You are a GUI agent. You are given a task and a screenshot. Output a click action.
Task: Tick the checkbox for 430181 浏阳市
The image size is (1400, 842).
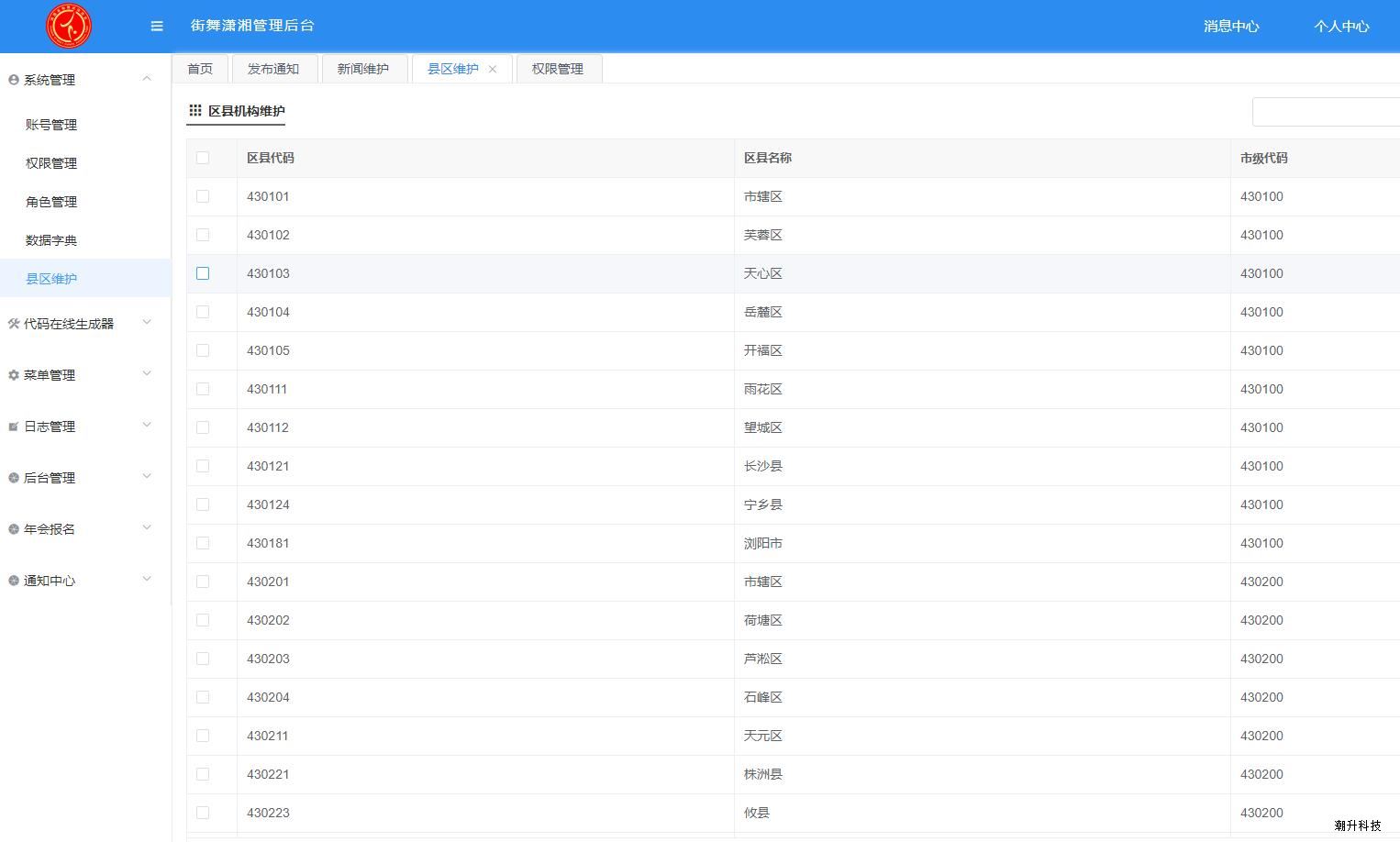(x=203, y=543)
